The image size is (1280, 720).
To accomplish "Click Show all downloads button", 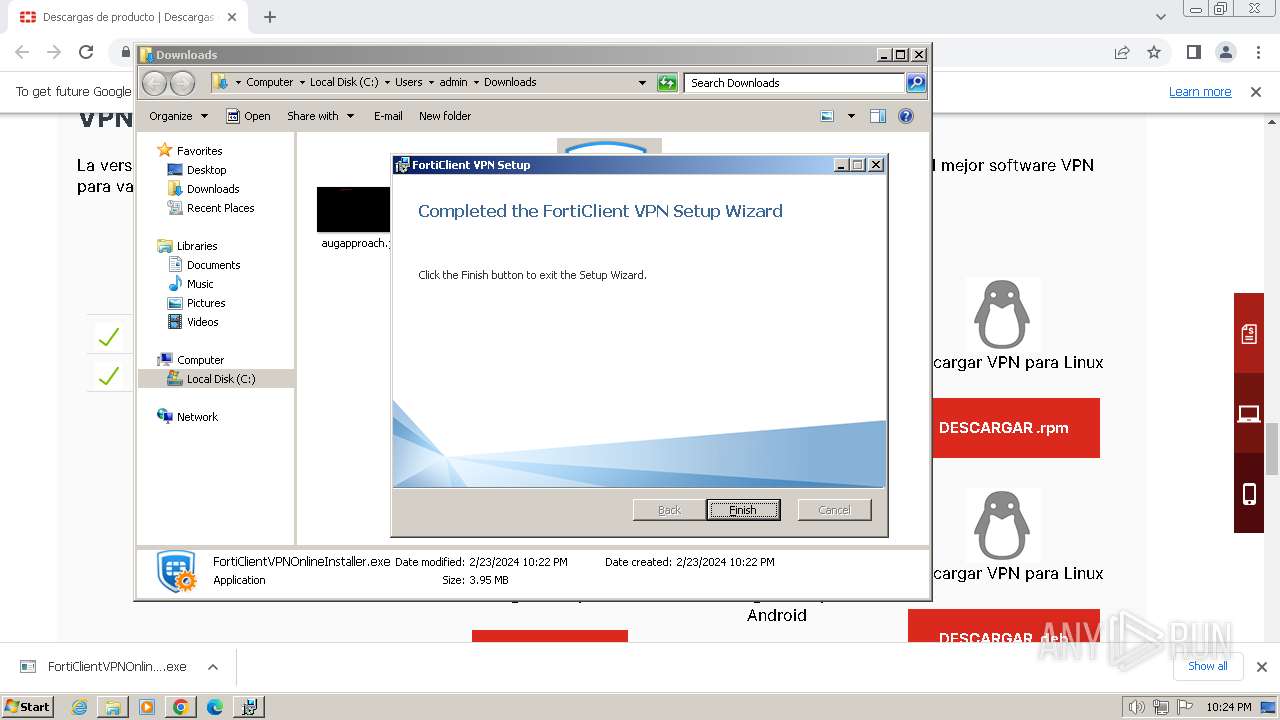I will pyautogui.click(x=1208, y=666).
